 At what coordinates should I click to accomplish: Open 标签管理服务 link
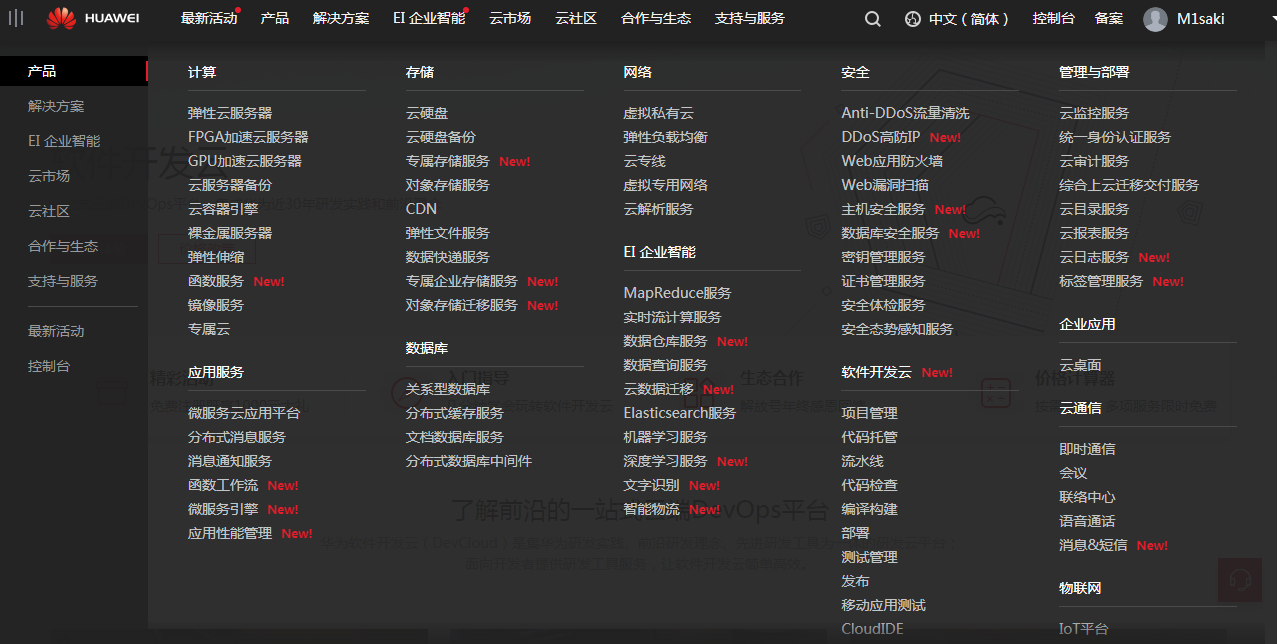click(1101, 281)
